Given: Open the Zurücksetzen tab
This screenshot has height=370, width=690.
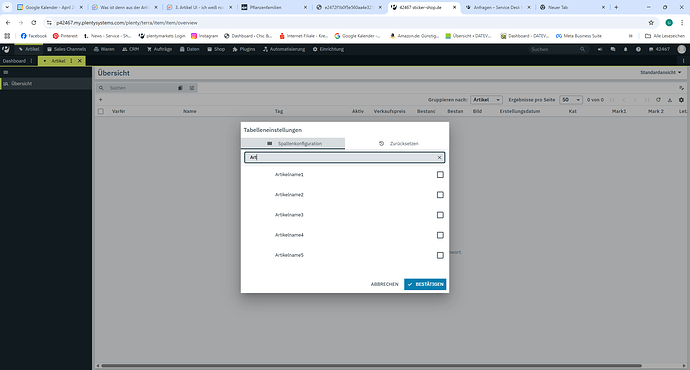Looking at the screenshot, I should point(398,143).
